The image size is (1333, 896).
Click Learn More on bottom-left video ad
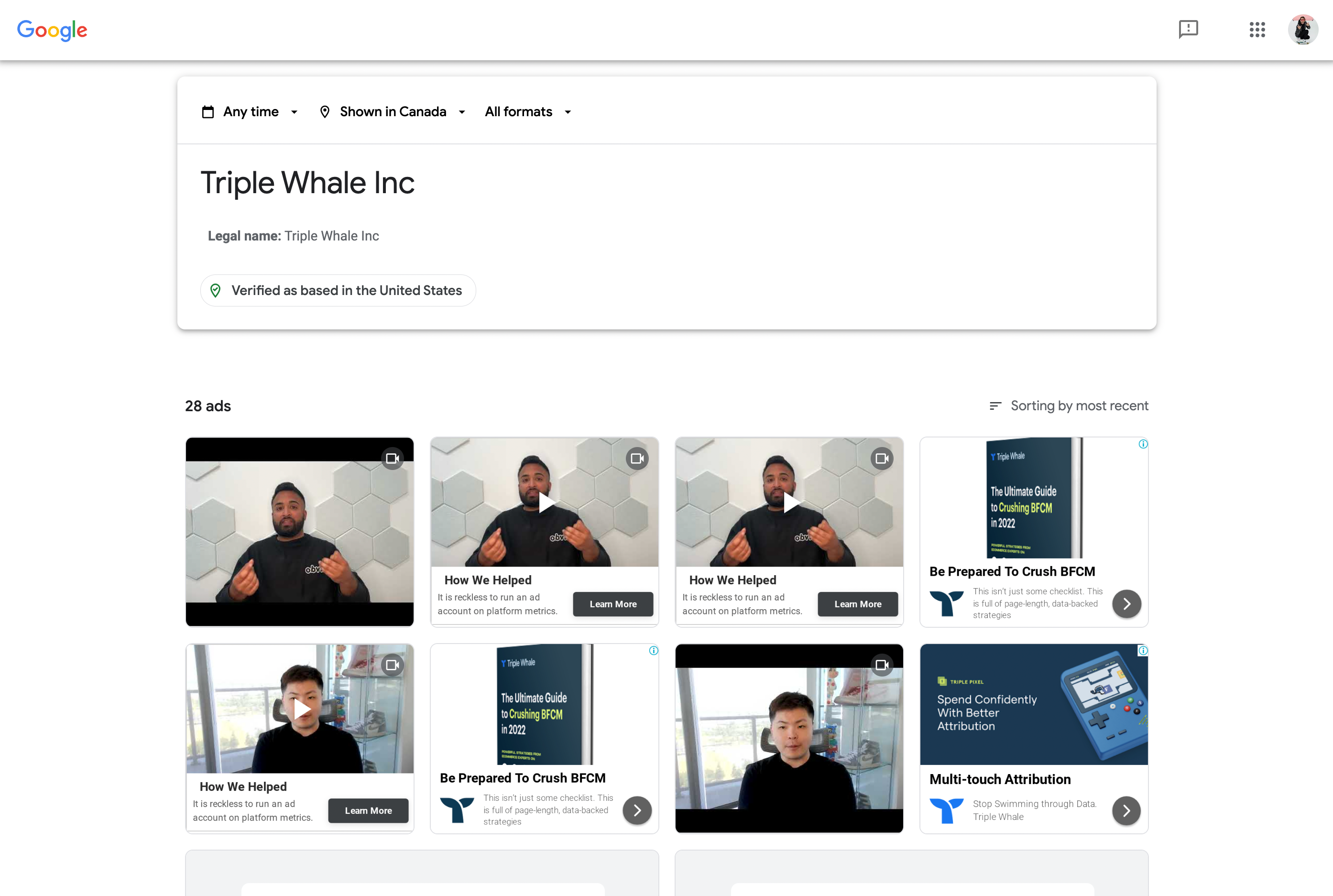point(368,810)
